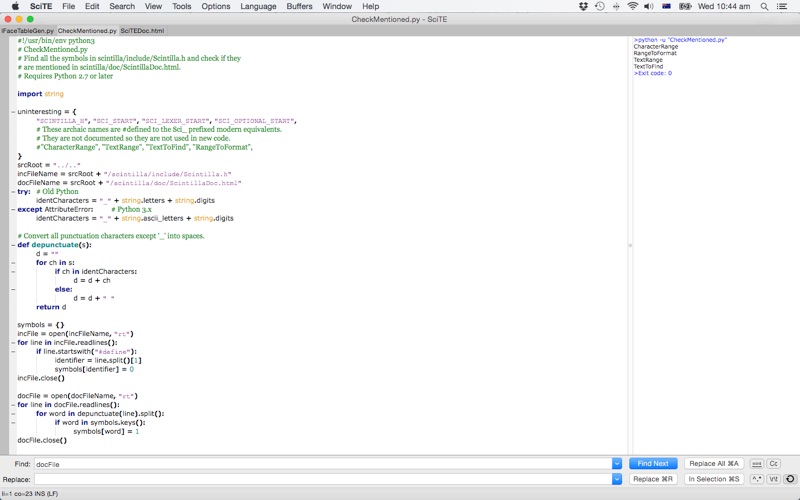
Task: Click the volume speaker icon
Action: tap(649, 6)
